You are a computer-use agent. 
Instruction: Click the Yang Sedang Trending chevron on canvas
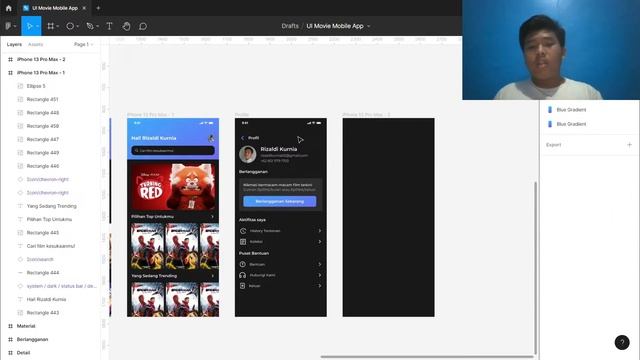pos(212,276)
